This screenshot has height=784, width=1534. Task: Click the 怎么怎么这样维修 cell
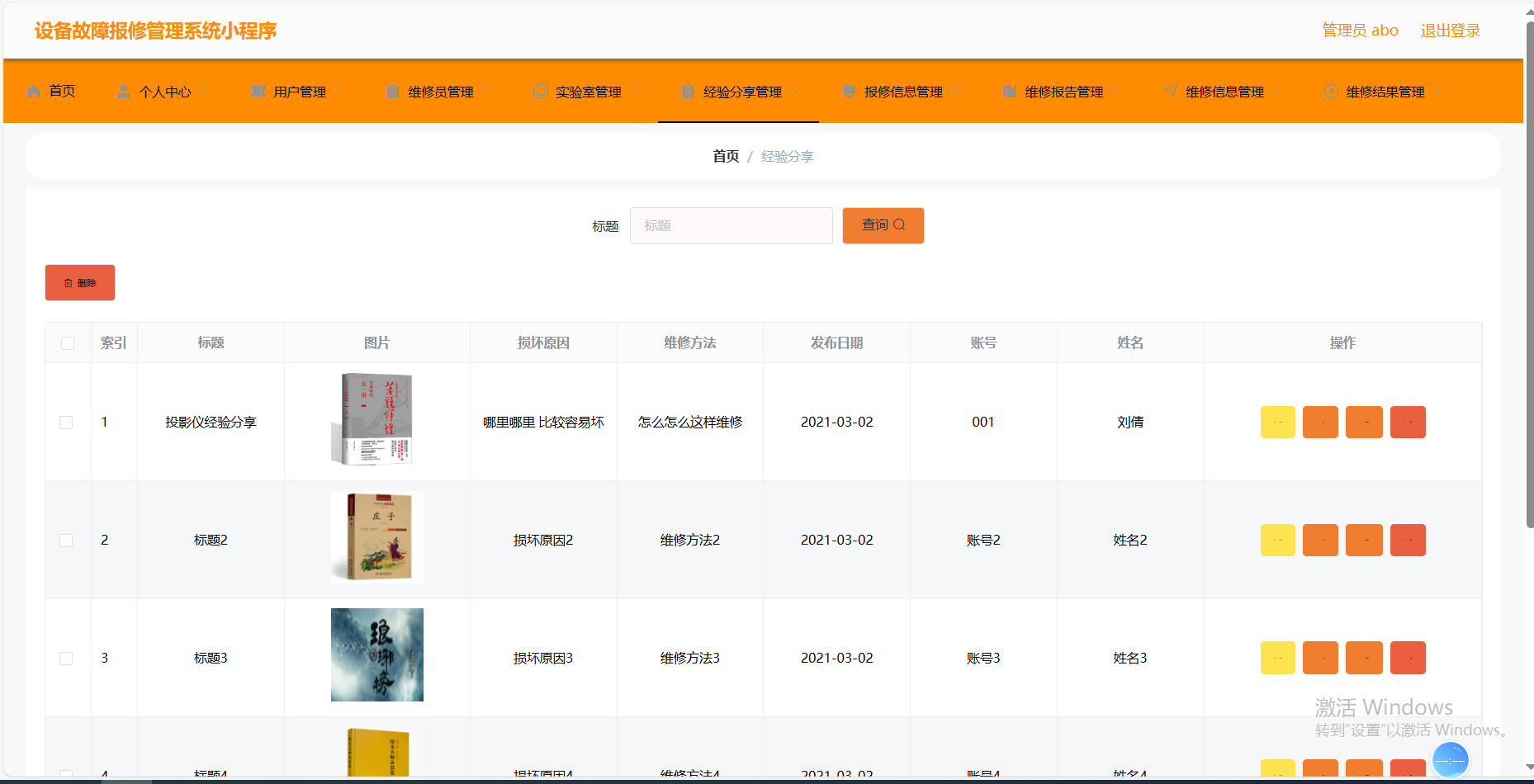[x=690, y=422]
